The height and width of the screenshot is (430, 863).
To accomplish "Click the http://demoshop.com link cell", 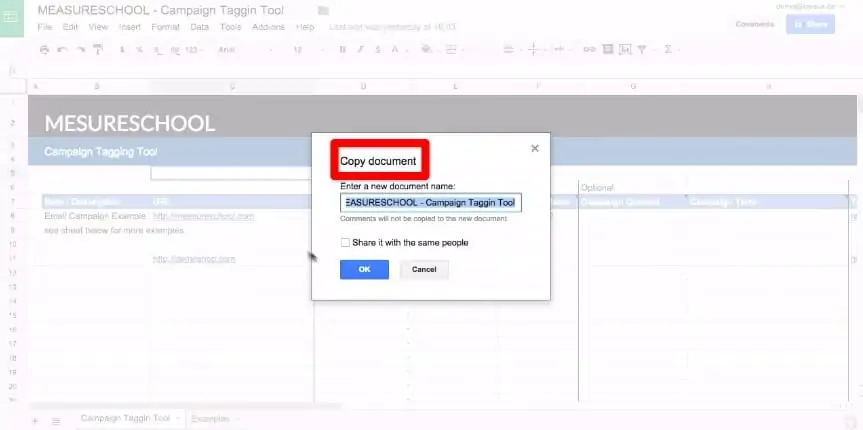I will pos(194,259).
